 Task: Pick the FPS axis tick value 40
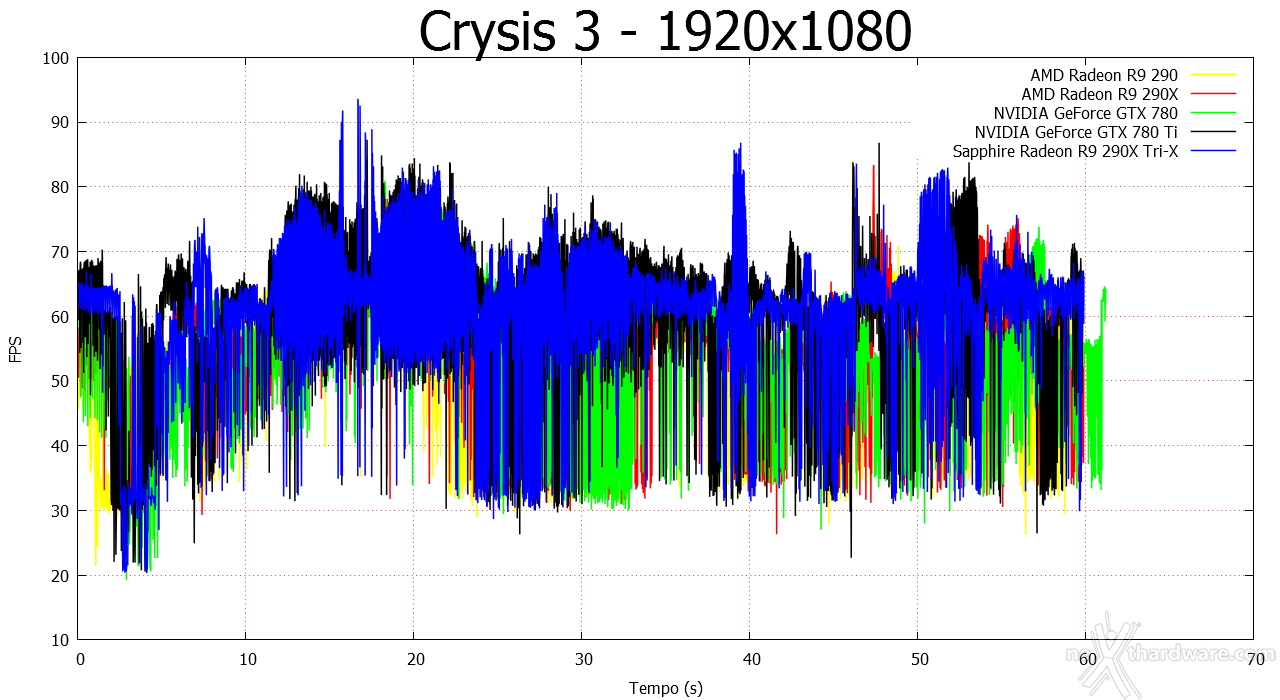tap(60, 446)
